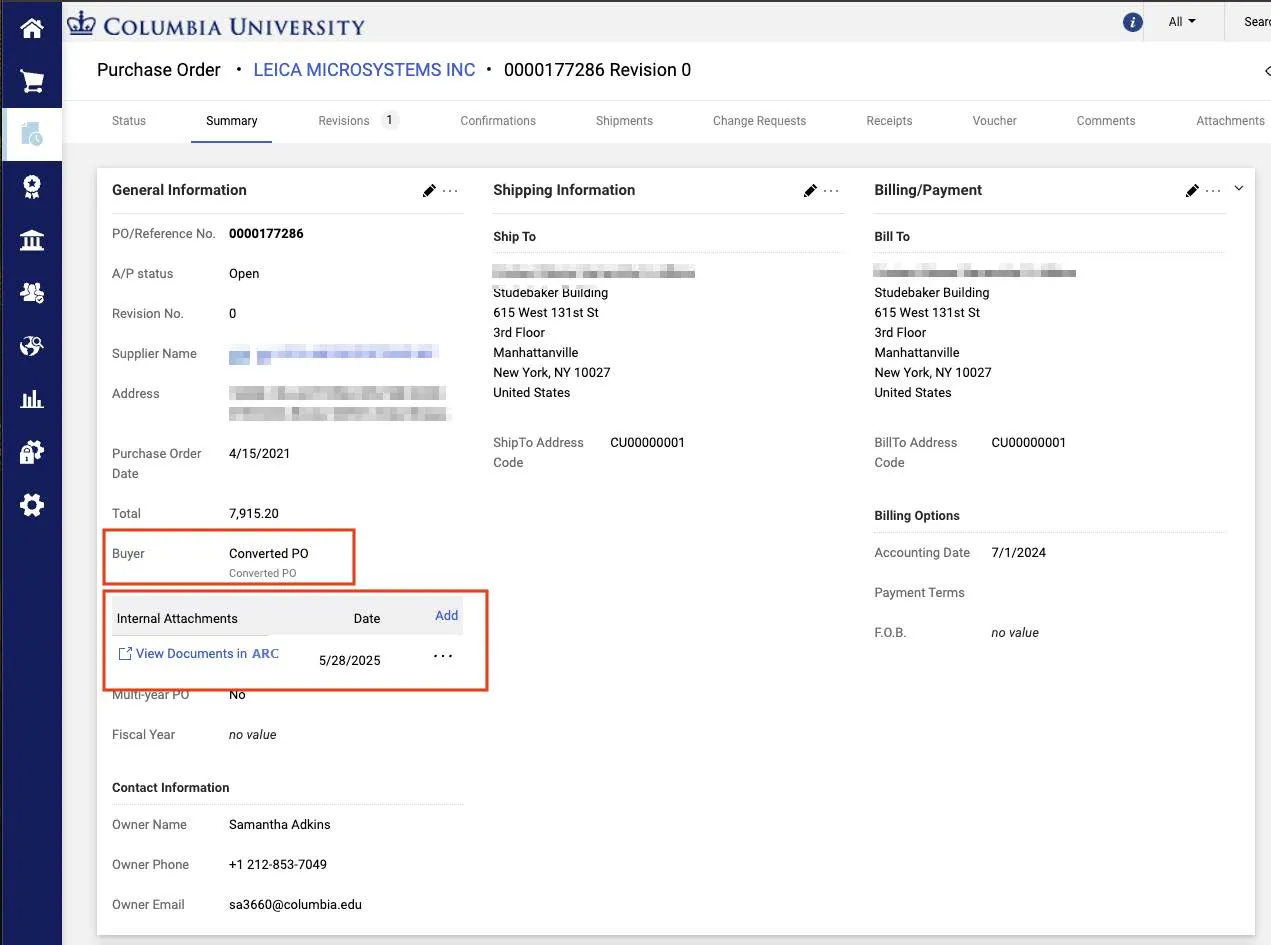Click owner email sa3660@columbia.edu
Image resolution: width=1271 pixels, height=945 pixels.
point(295,905)
